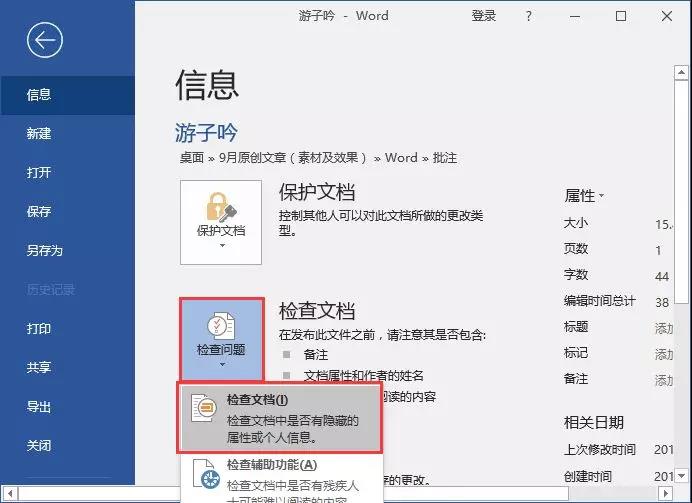
Task: Click the 桌面 breadcrumb path link
Action: (190, 157)
